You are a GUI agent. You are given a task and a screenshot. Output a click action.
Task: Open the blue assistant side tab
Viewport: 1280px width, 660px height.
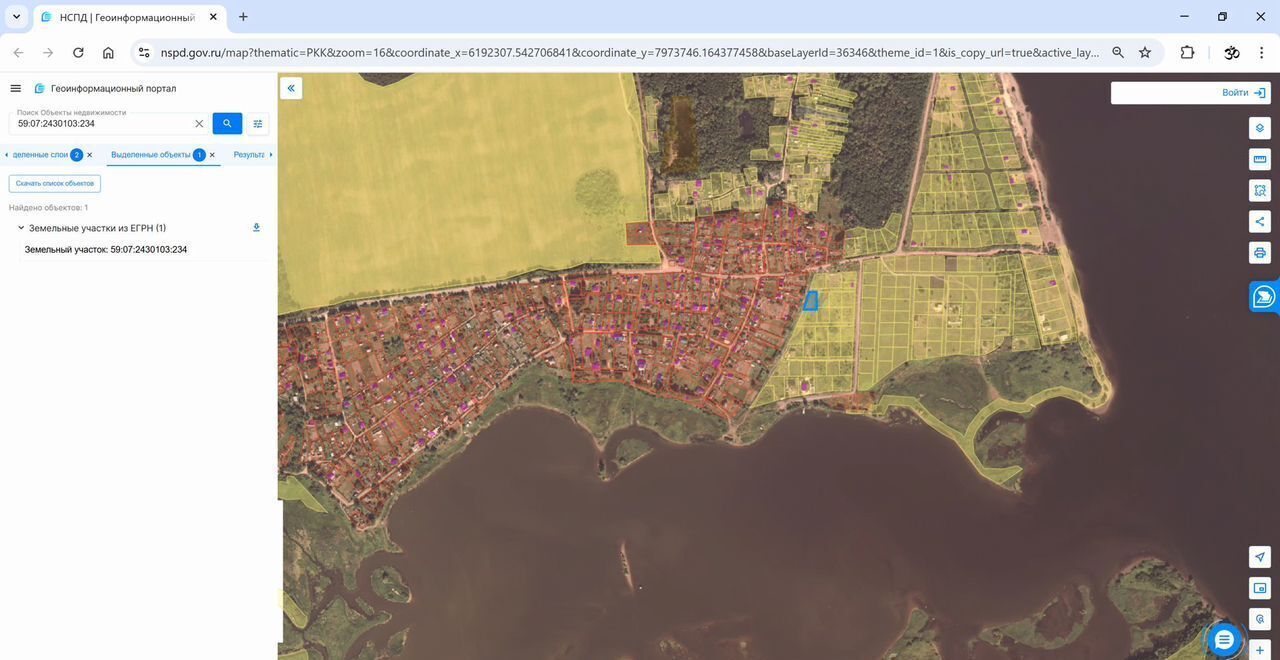pyautogui.click(x=1264, y=297)
